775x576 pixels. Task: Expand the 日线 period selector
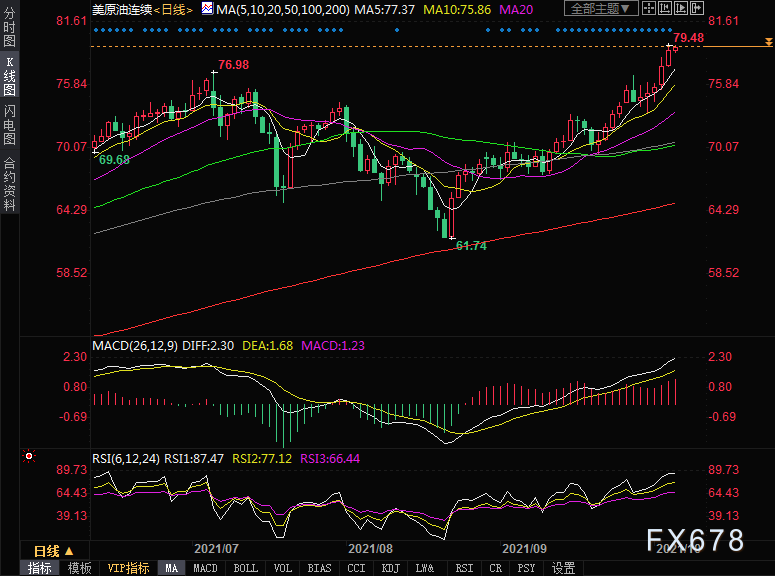tap(54, 551)
